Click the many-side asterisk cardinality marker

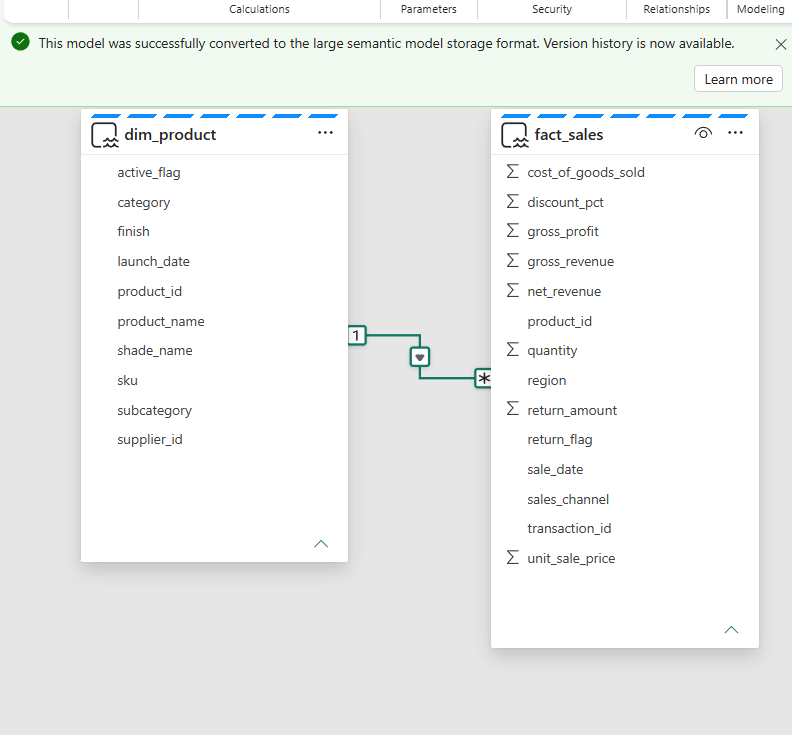click(483, 378)
